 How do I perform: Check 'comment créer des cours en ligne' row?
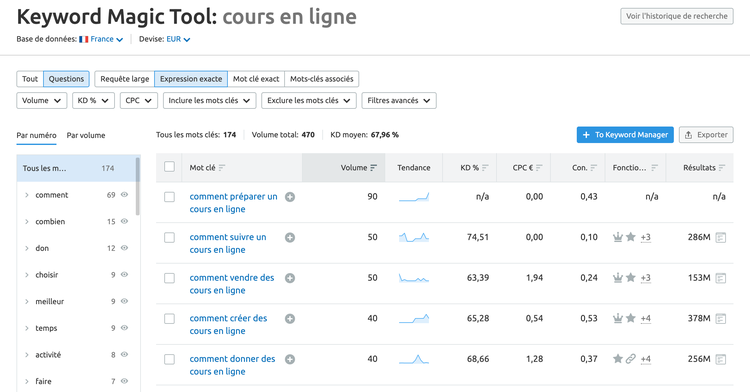[x=169, y=319]
